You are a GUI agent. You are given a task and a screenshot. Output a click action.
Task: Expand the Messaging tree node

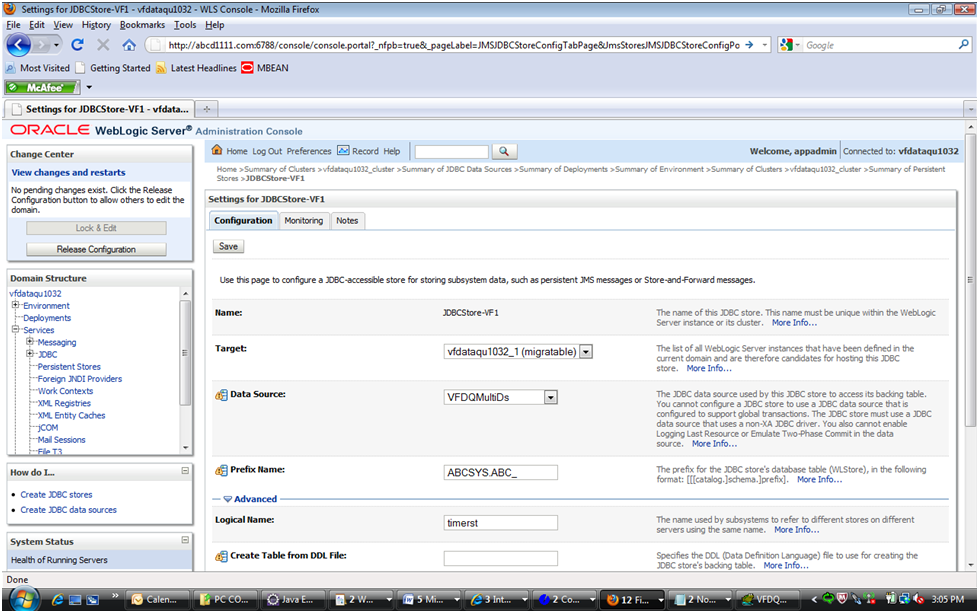pos(29,341)
